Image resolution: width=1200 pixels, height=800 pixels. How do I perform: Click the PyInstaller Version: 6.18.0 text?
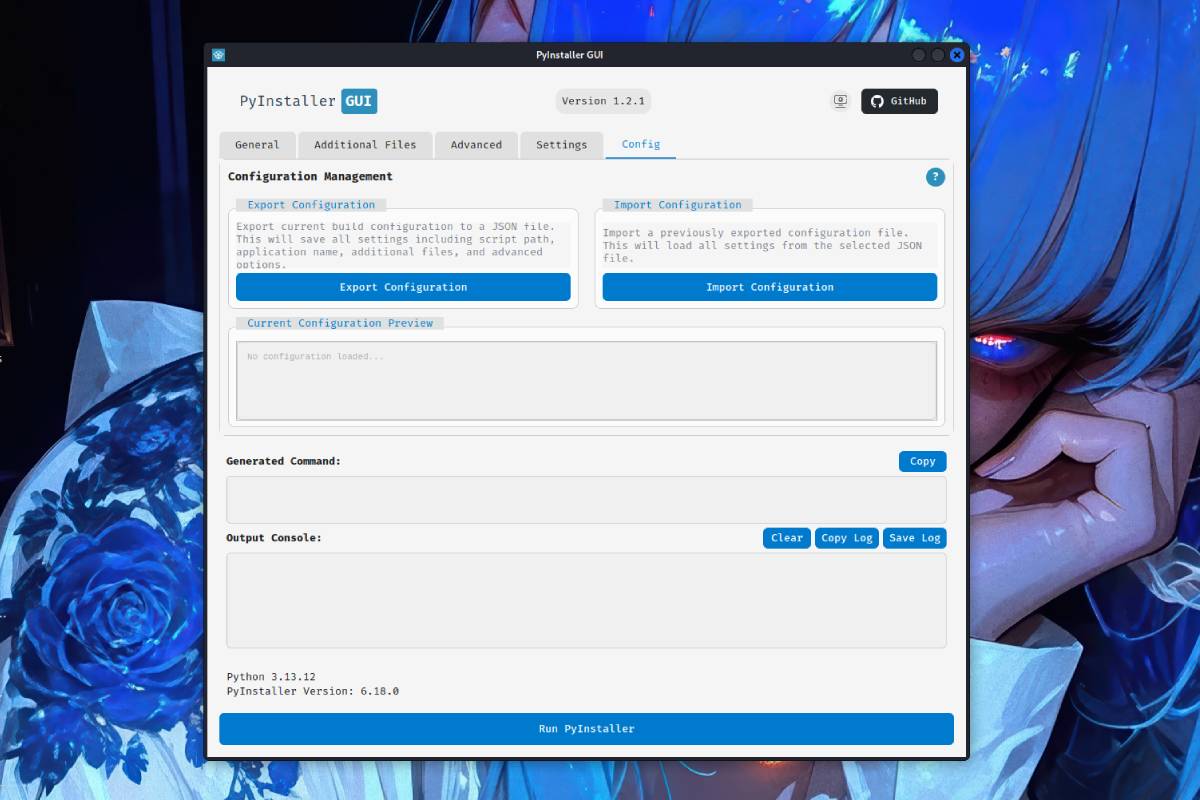point(313,691)
